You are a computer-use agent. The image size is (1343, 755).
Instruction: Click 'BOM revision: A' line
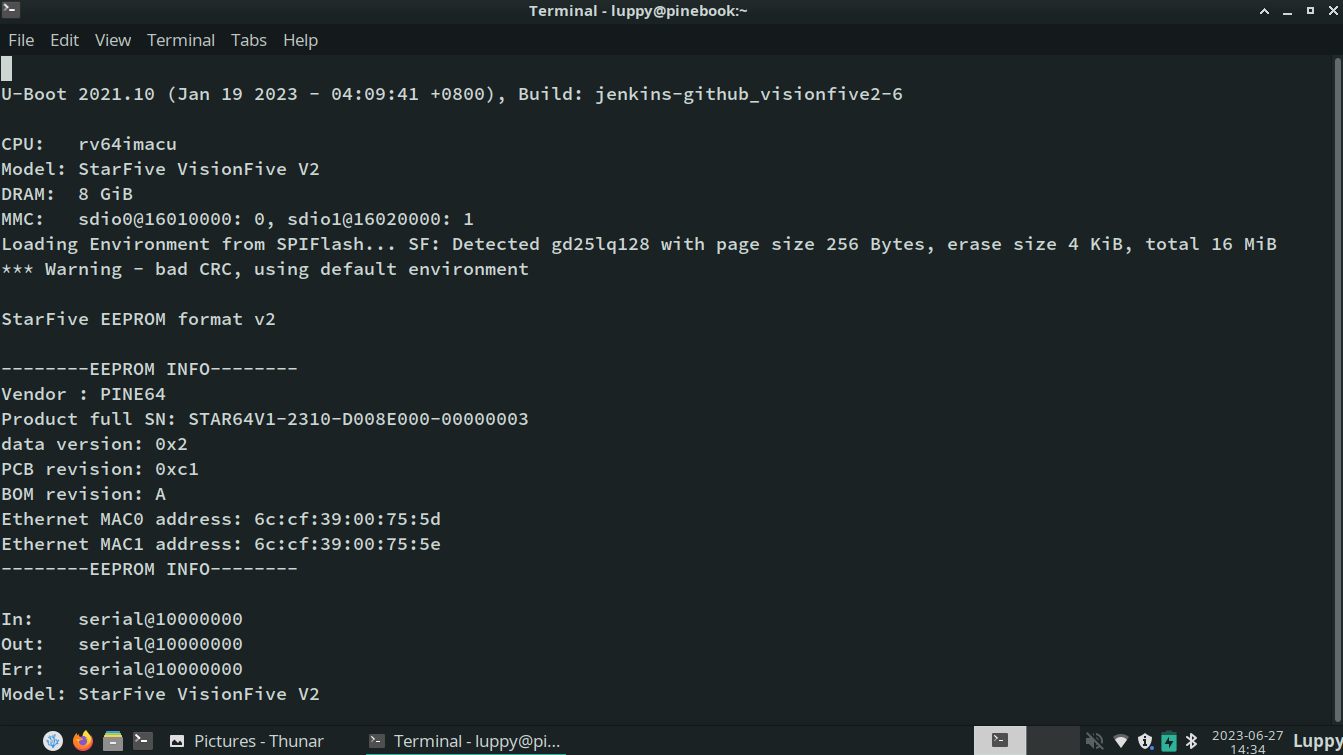(83, 494)
